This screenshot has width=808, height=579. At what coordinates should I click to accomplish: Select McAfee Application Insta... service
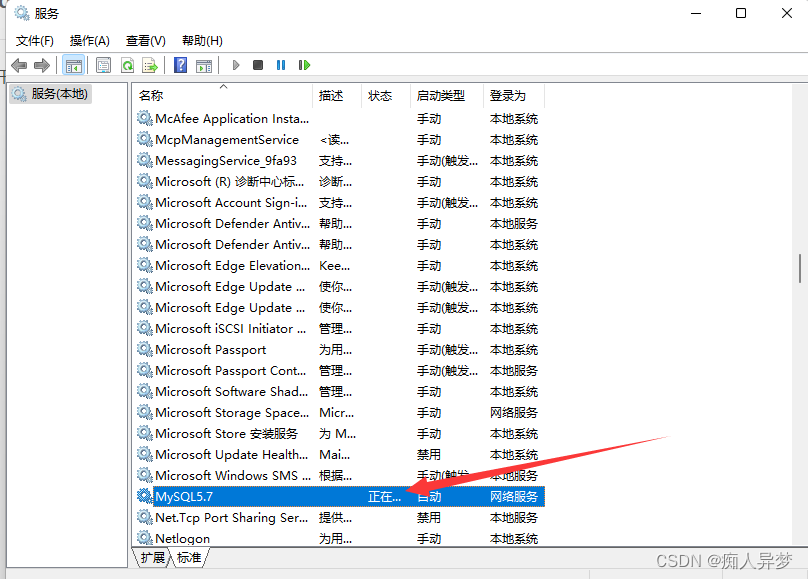(x=340, y=118)
